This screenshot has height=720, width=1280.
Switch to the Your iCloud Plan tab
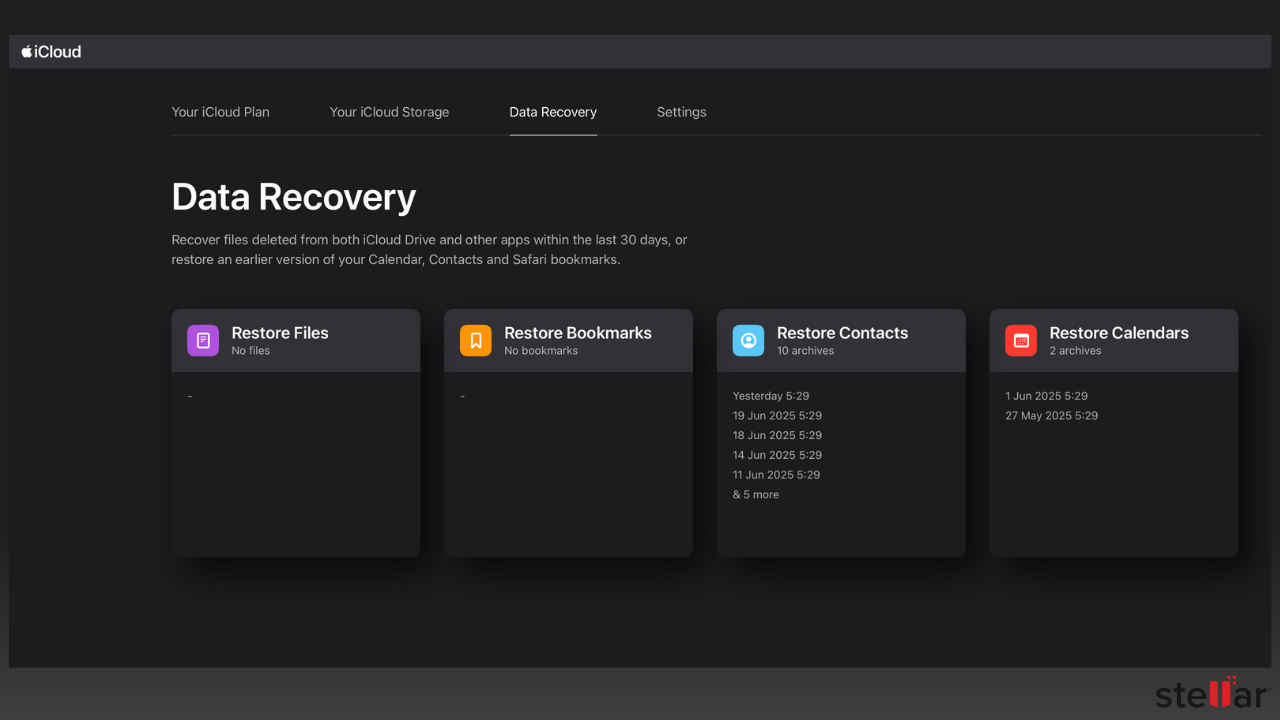220,112
